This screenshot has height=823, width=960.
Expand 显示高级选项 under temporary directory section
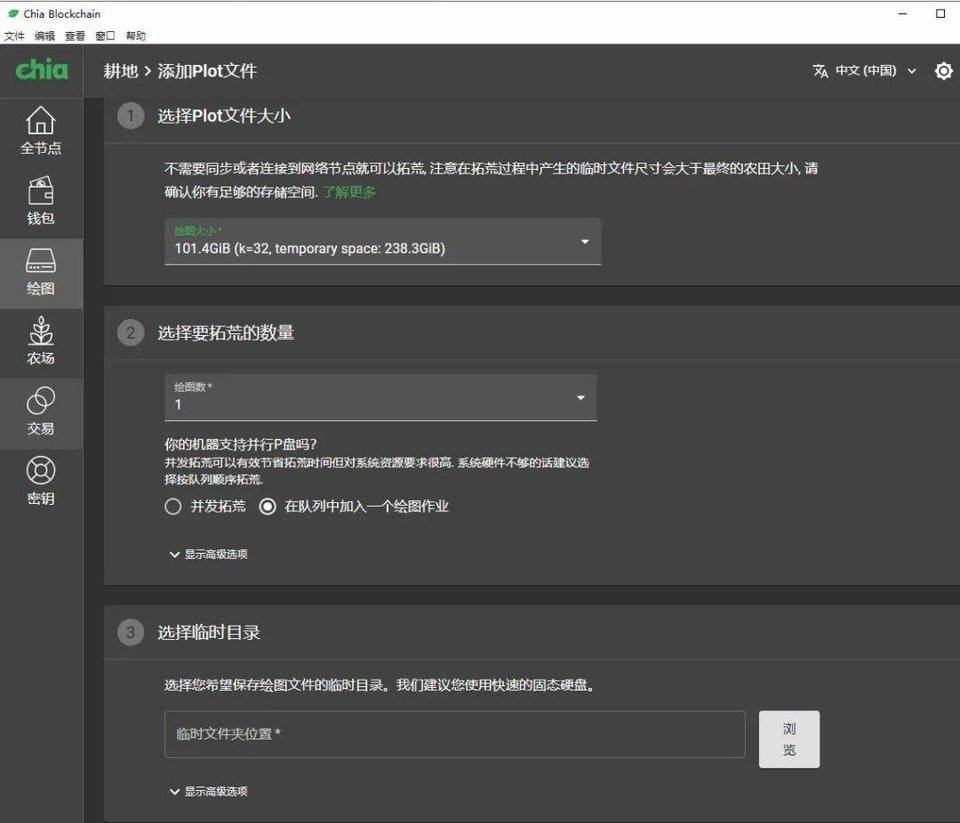(x=209, y=791)
